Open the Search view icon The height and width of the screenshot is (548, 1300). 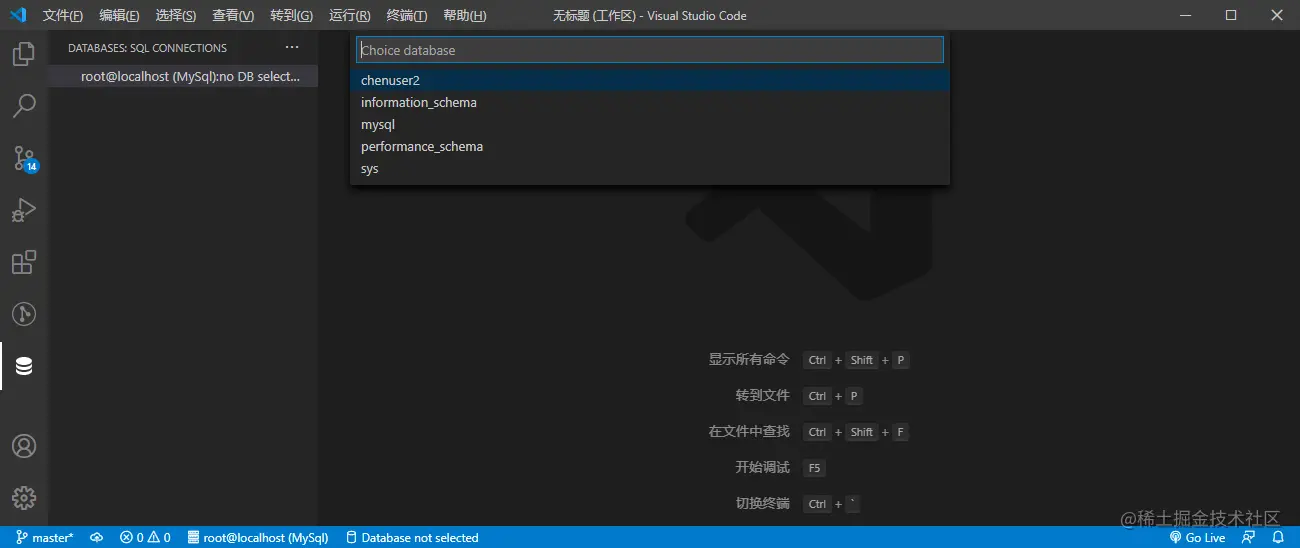point(24,105)
